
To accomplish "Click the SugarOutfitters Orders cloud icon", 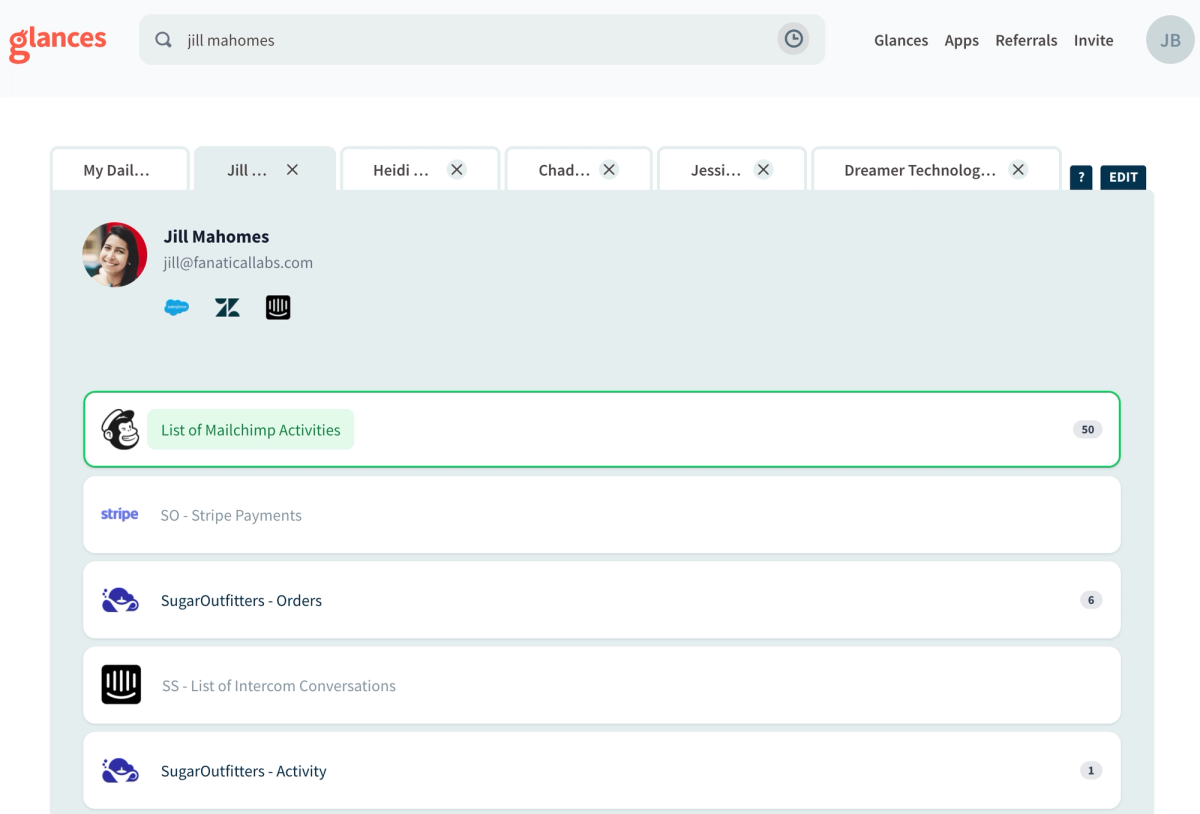I will (120, 600).
